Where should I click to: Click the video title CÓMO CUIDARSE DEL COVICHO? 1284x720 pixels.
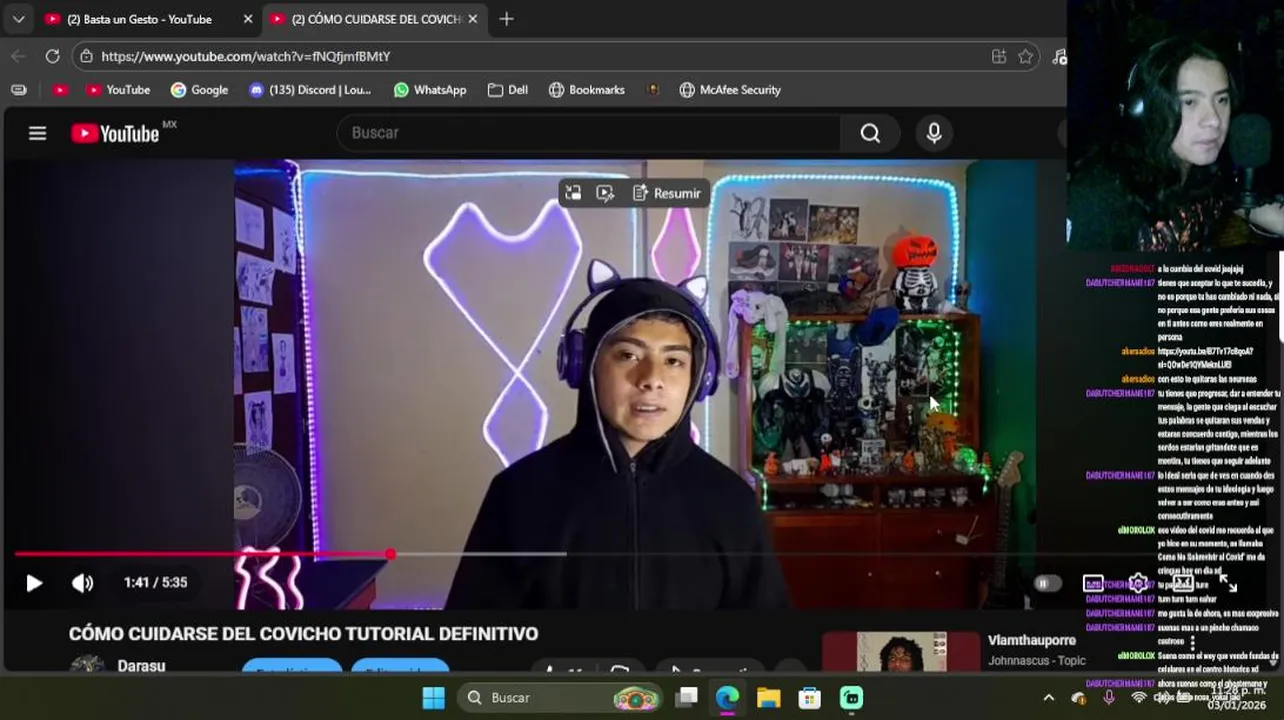[303, 634]
